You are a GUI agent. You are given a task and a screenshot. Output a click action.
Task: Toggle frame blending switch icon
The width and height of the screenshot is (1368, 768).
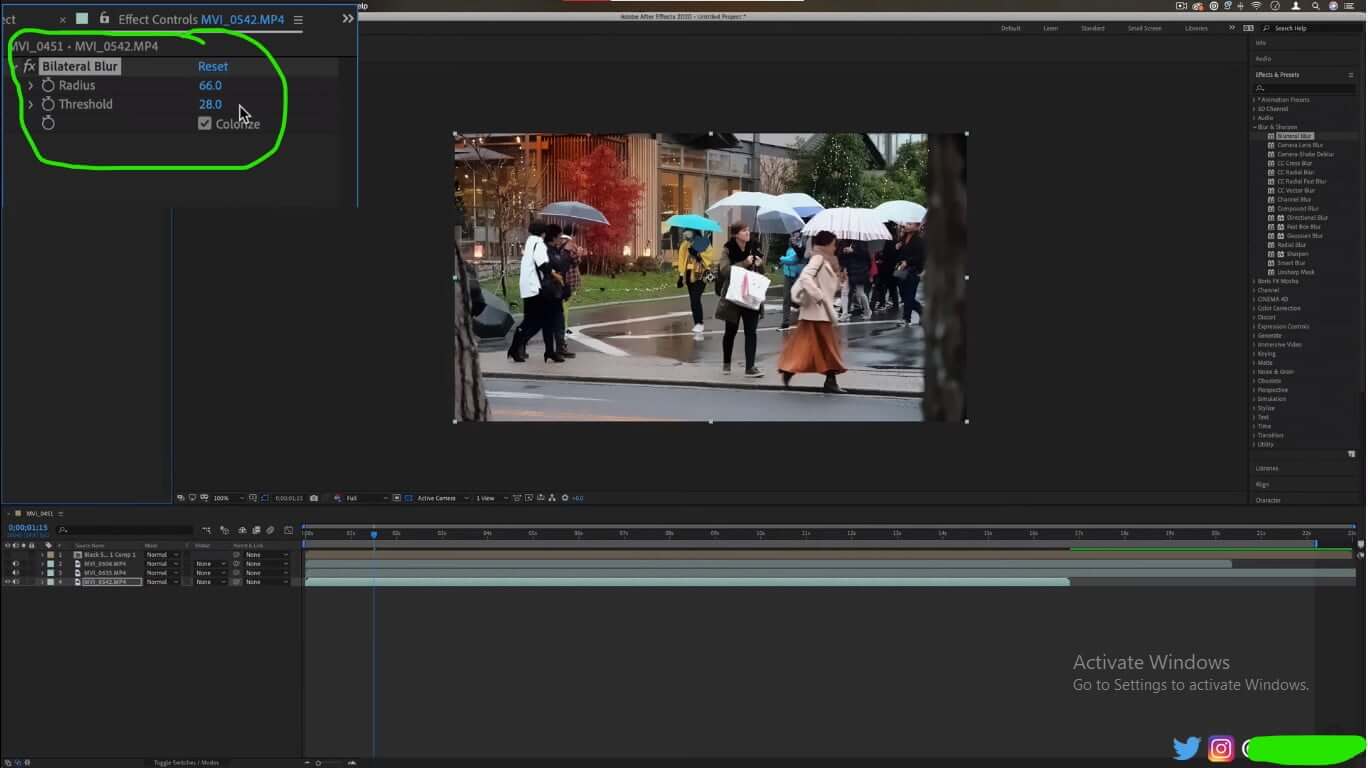tap(256, 530)
